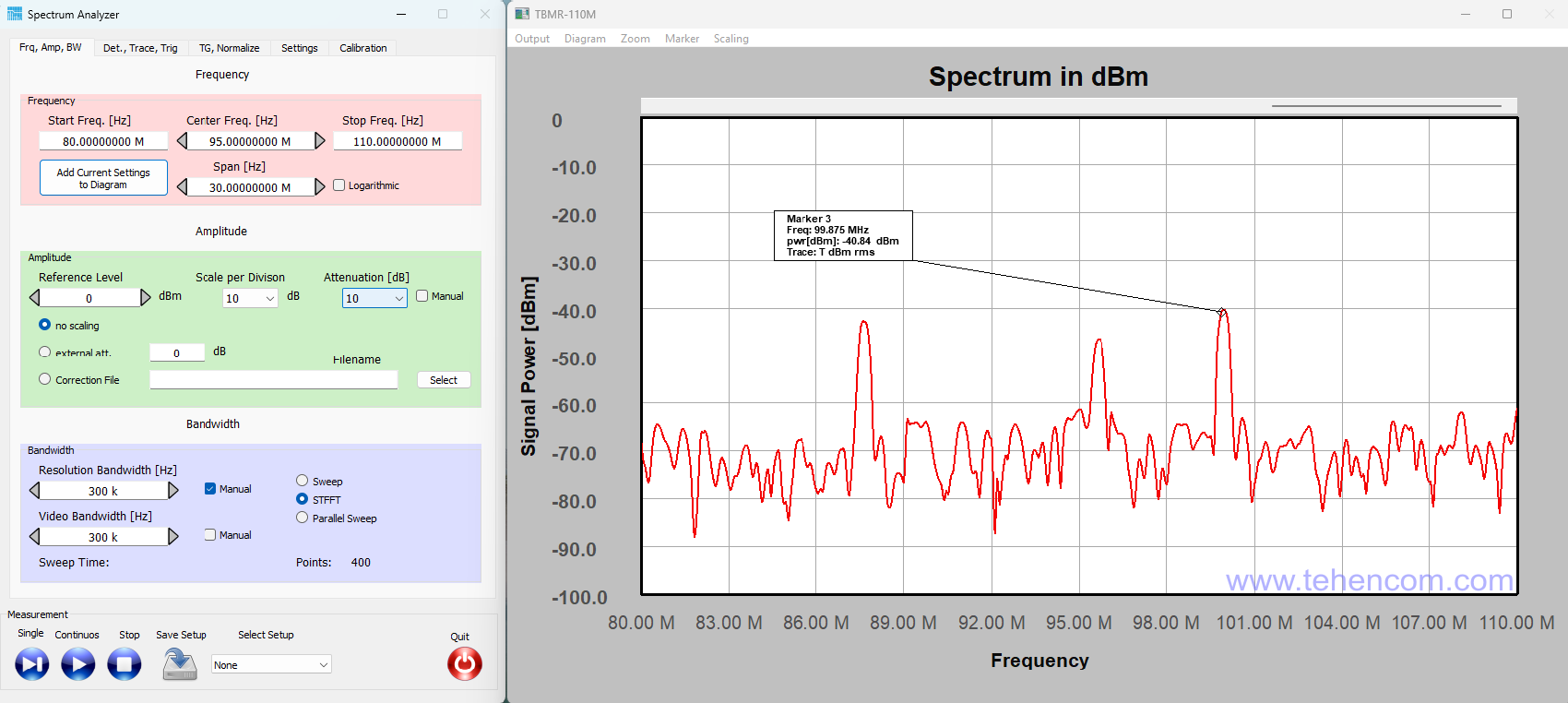
Task: Increase Center Frequency with right arrow
Action: pos(320,141)
